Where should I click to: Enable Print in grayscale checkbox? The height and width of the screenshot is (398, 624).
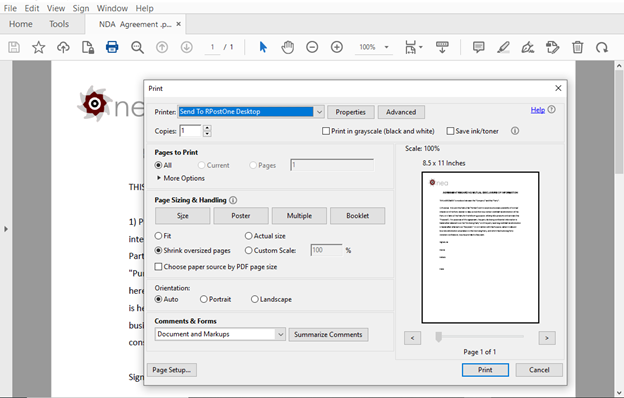[326, 131]
